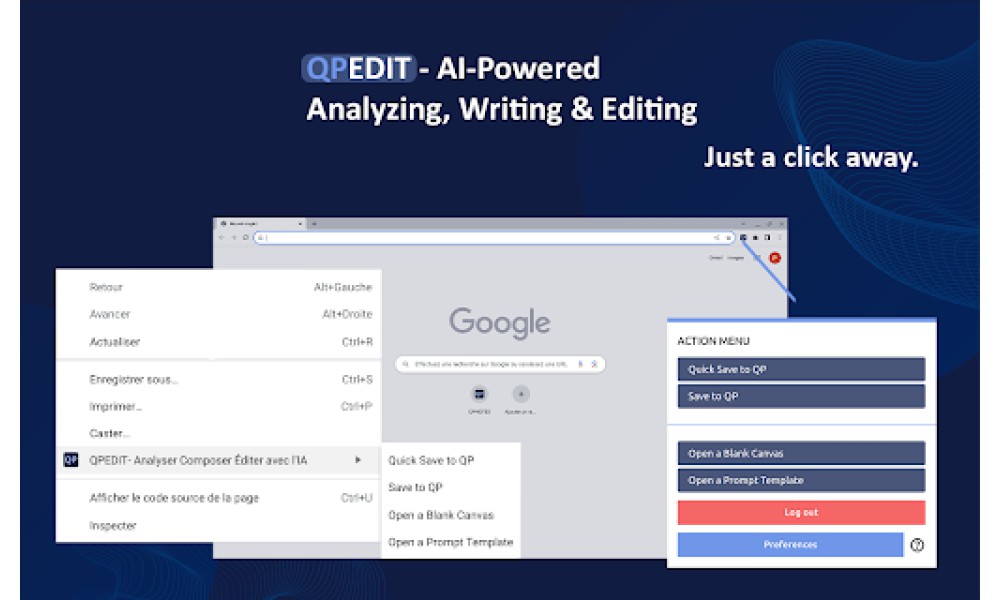Click the help question mark beside Preferences
This screenshot has width=1000, height=600.
(917, 545)
